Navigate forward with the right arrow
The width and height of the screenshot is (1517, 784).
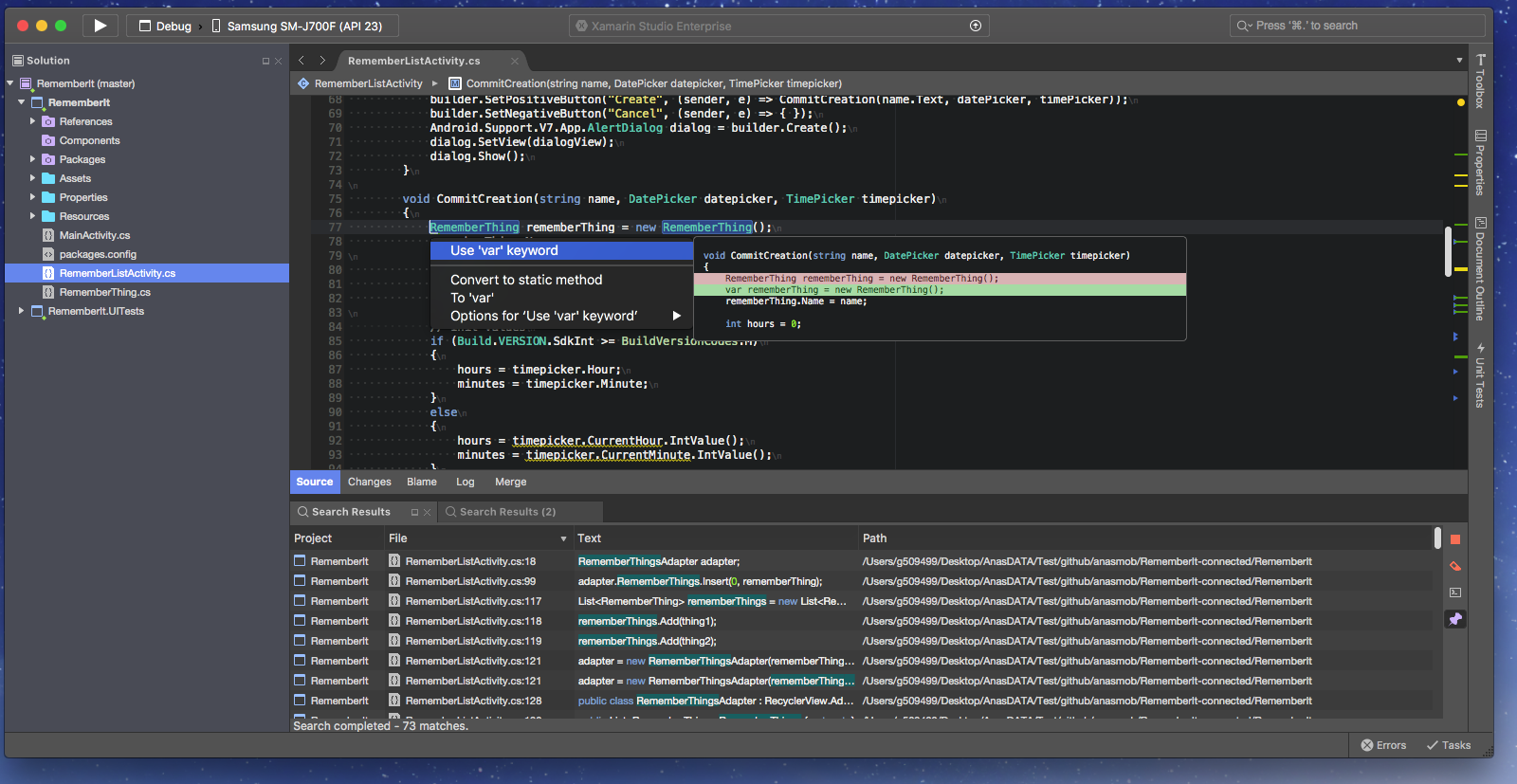tap(322, 60)
